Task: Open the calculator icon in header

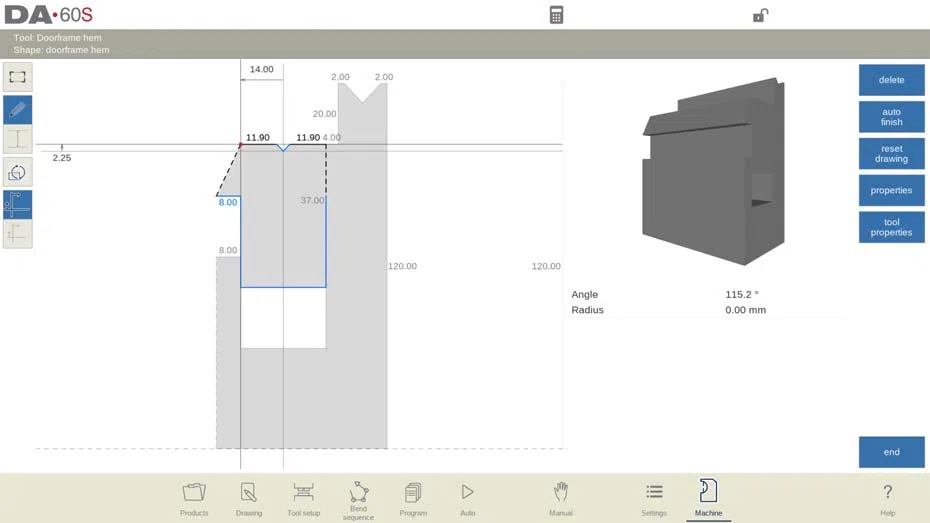Action: [556, 15]
